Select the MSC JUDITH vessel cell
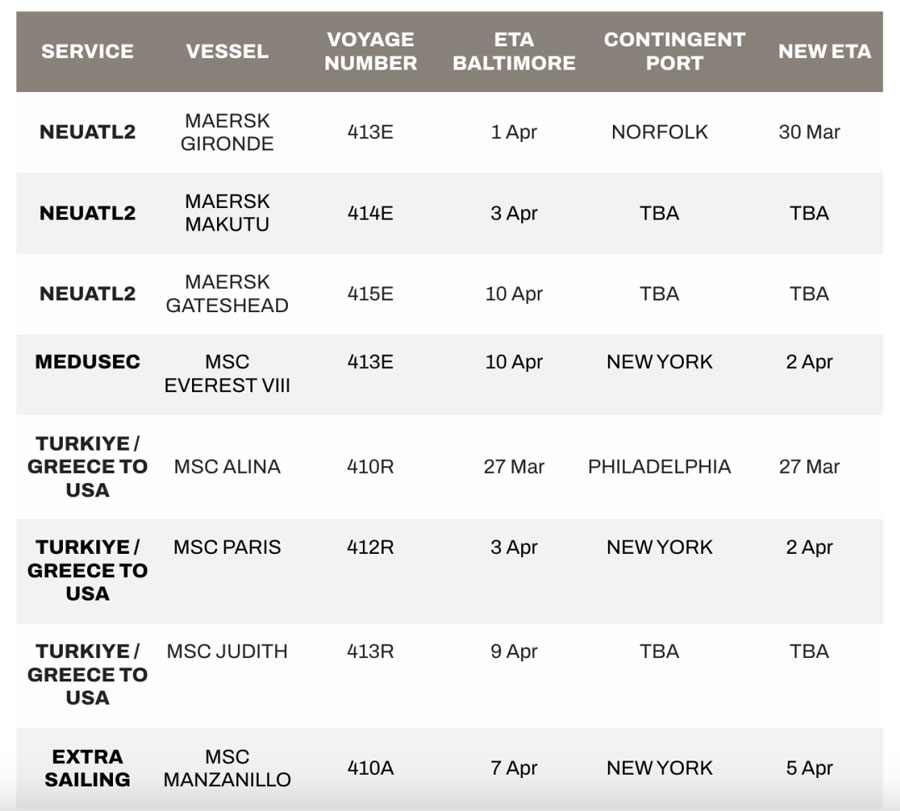This screenshot has height=811, width=900. coord(227,651)
